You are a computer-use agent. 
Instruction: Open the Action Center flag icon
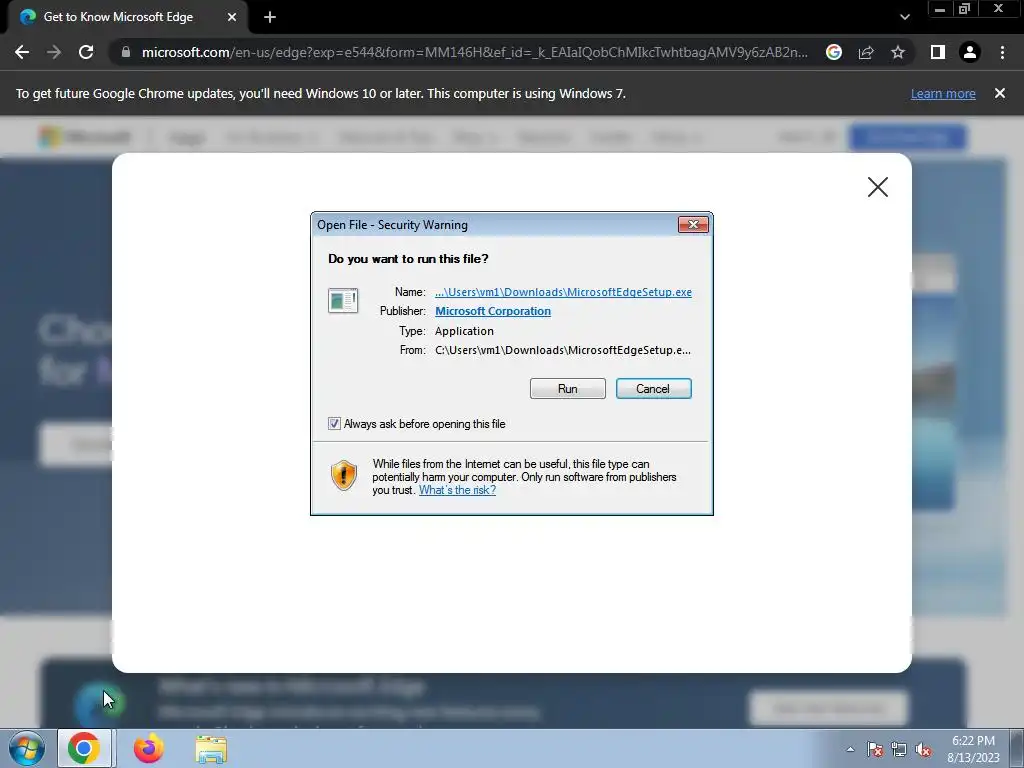tap(874, 750)
